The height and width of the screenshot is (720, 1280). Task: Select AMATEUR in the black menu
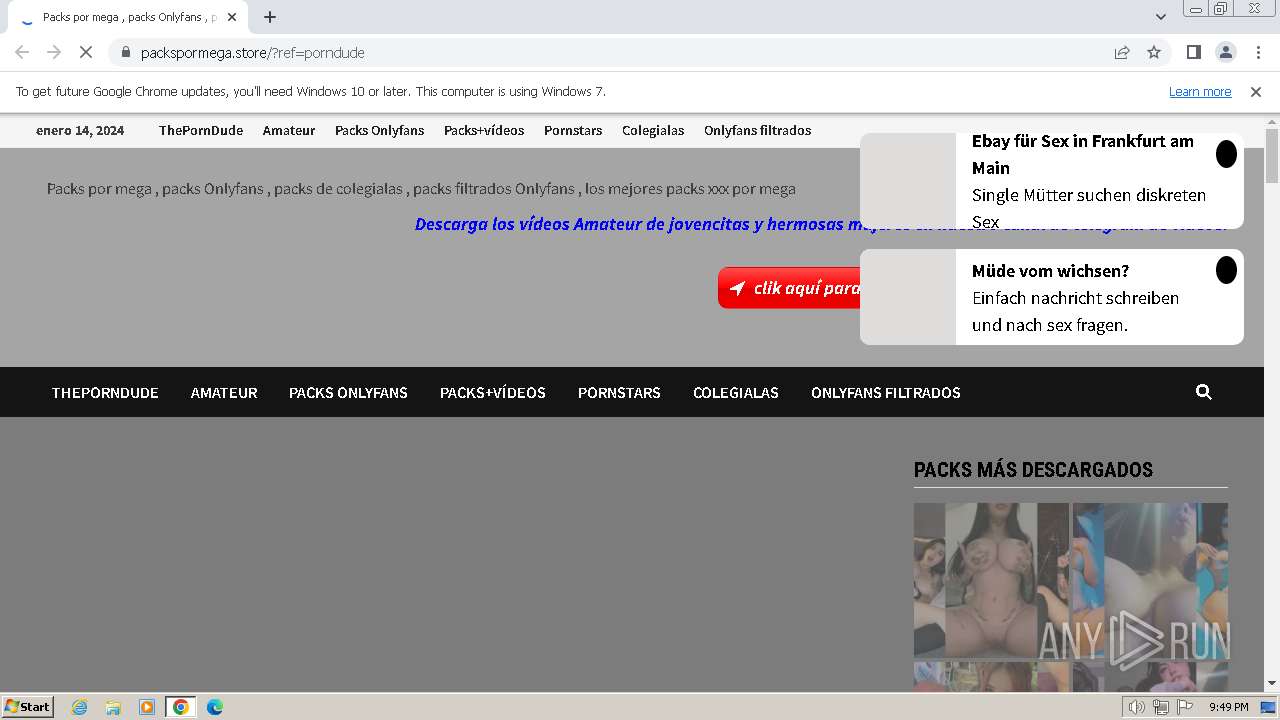(224, 392)
